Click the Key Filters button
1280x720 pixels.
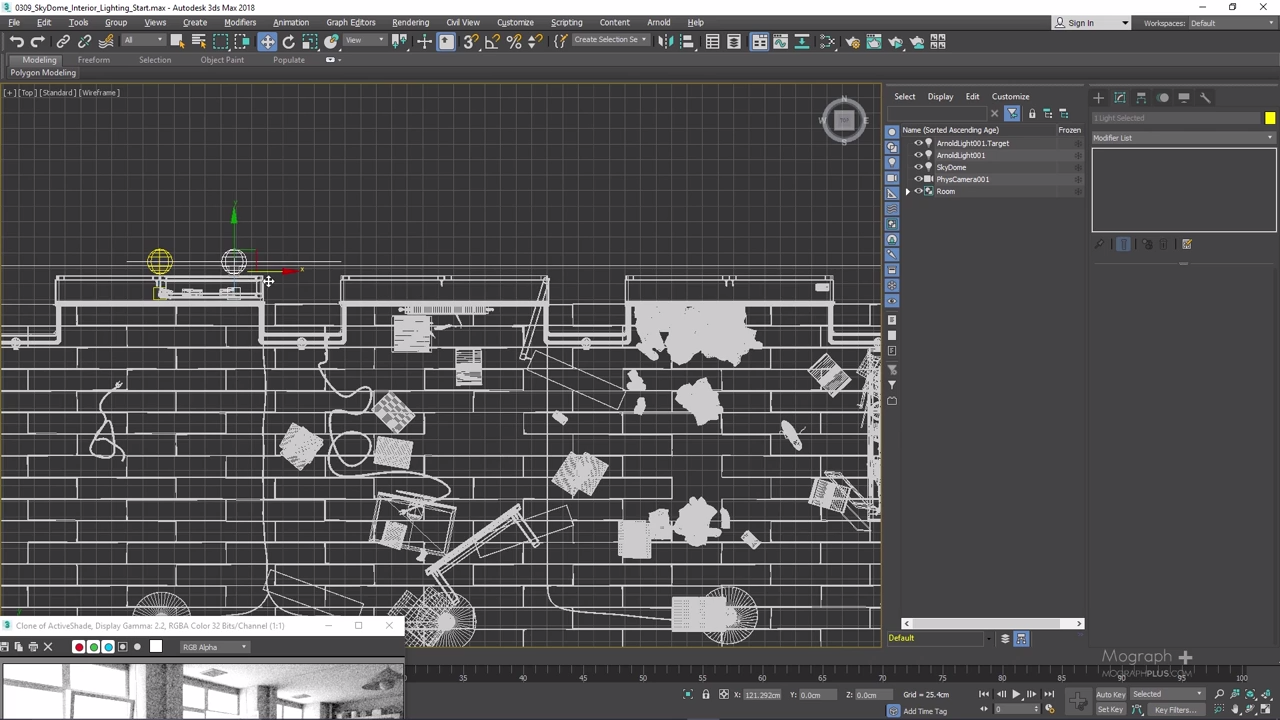coord(1175,710)
